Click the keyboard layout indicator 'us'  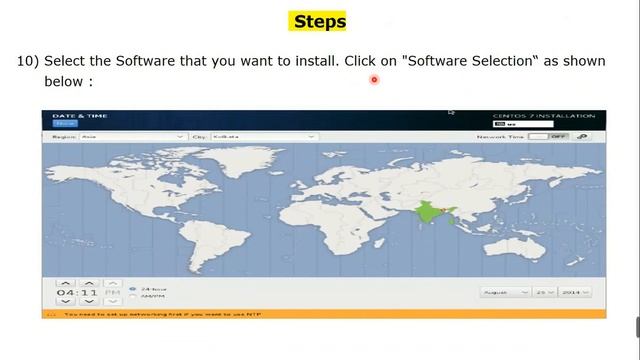523,124
